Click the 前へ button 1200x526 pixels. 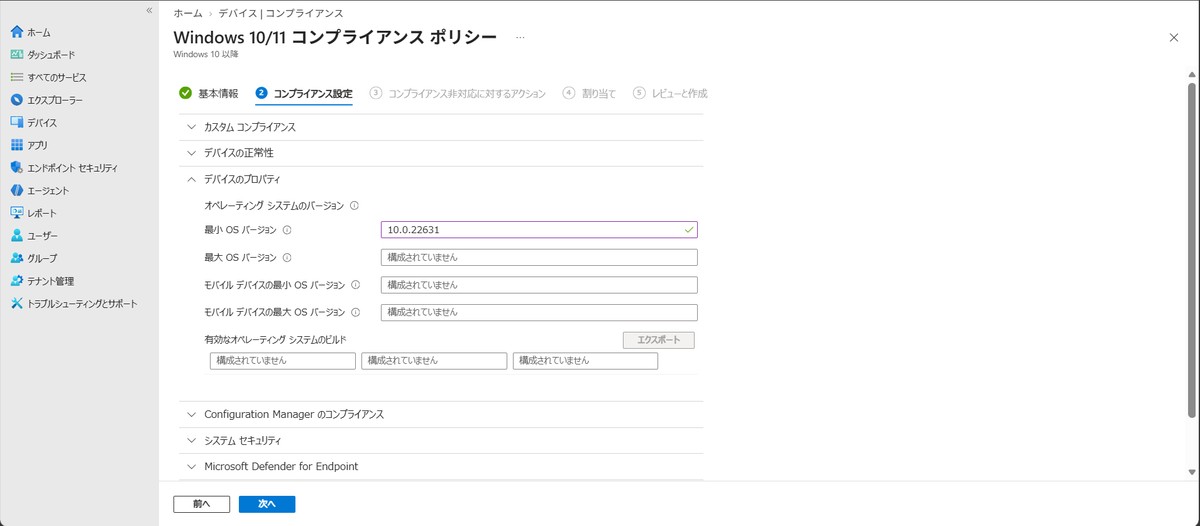tap(201, 504)
